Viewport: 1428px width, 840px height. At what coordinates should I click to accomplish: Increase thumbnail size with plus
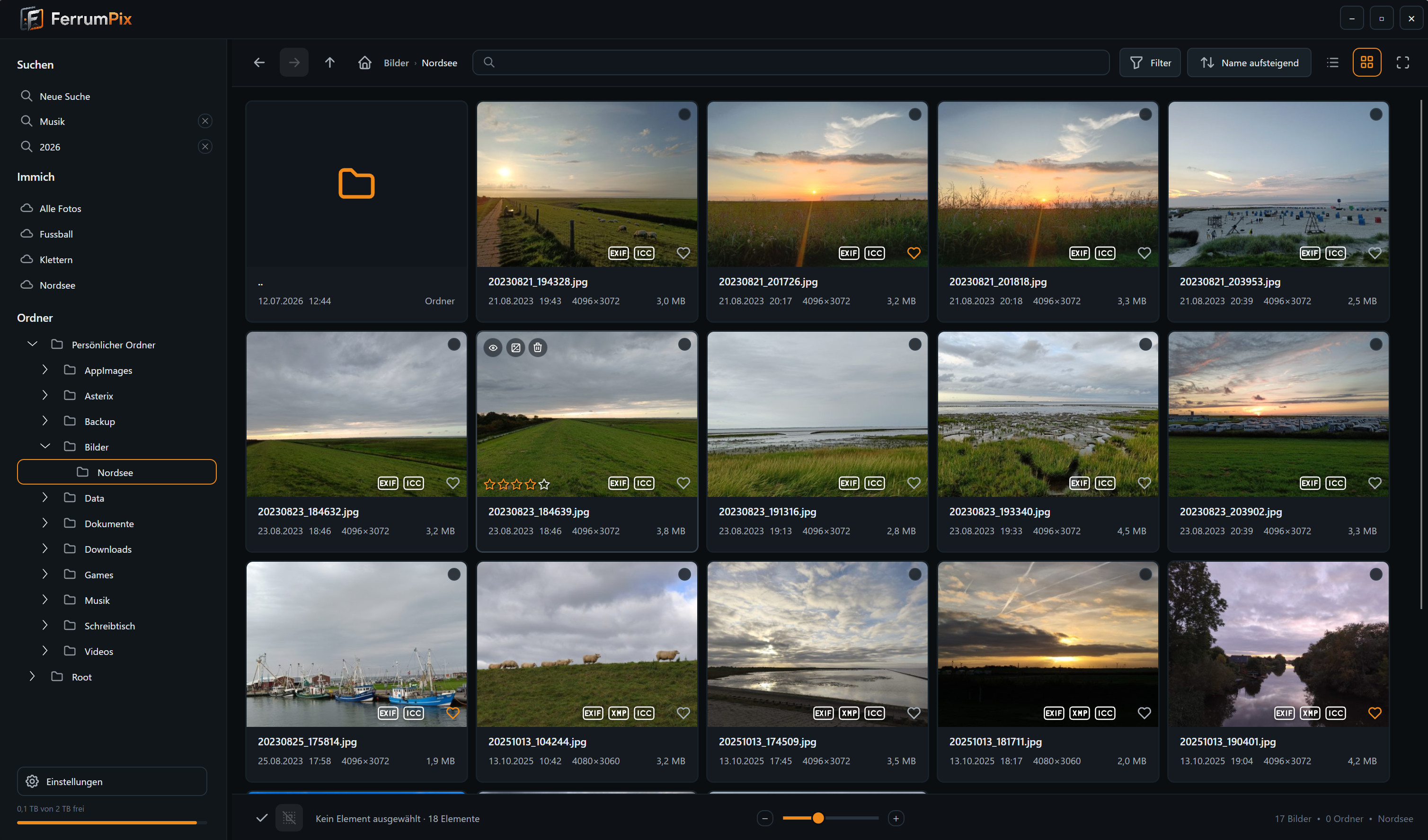pos(896,819)
